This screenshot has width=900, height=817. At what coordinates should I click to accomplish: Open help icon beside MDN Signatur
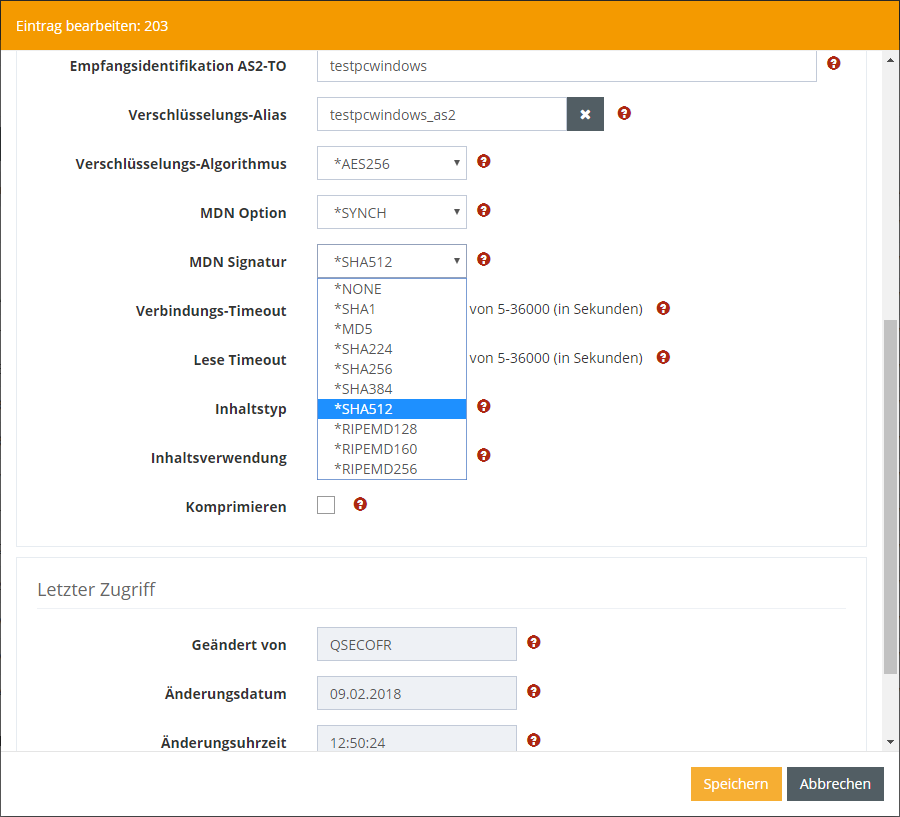click(484, 259)
